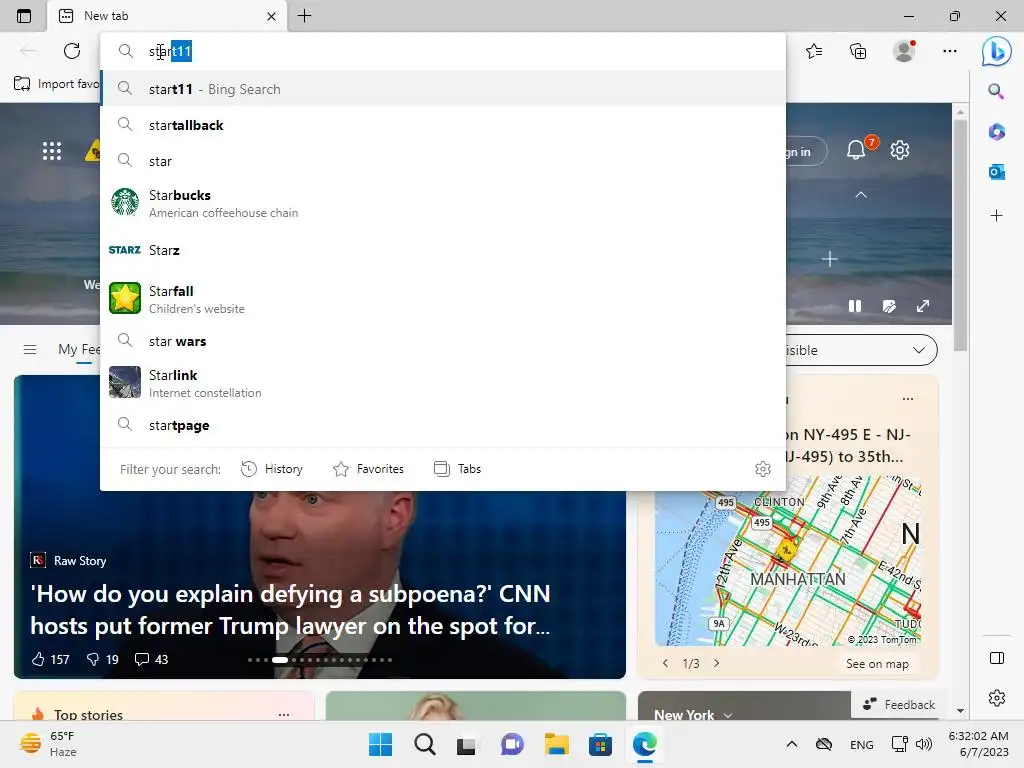Screen dimensions: 1024x768
Task: Open page settings gear icon
Action: pyautogui.click(x=900, y=150)
